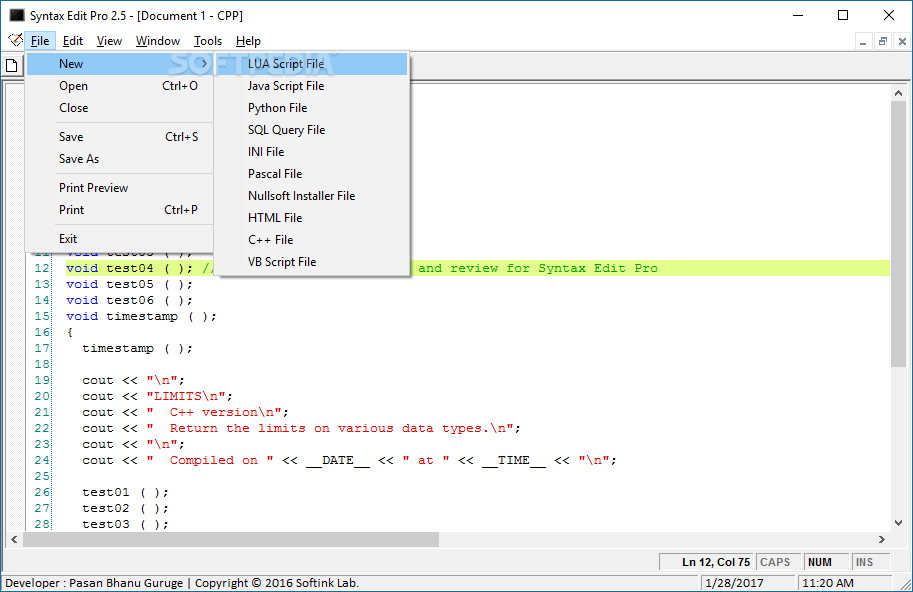Create a new VB Script File
The width and height of the screenshot is (913, 592).
[x=312, y=262]
